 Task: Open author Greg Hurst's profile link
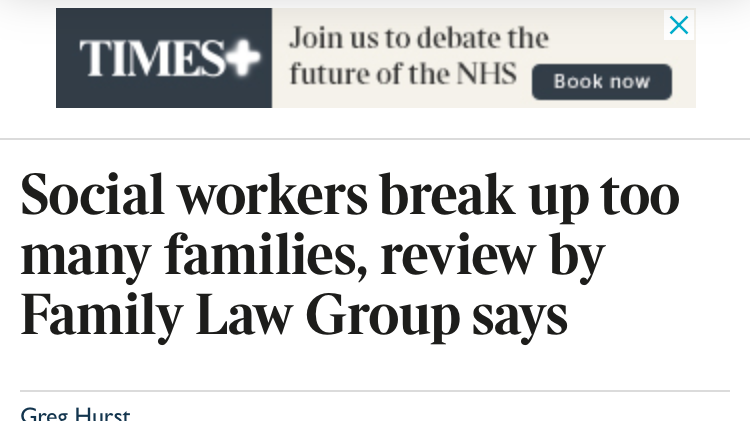coord(75,414)
